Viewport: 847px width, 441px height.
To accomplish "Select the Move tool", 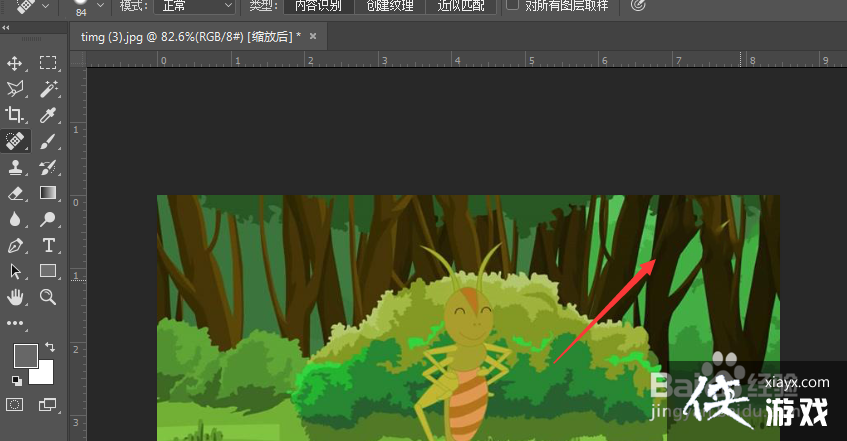I will click(x=15, y=63).
